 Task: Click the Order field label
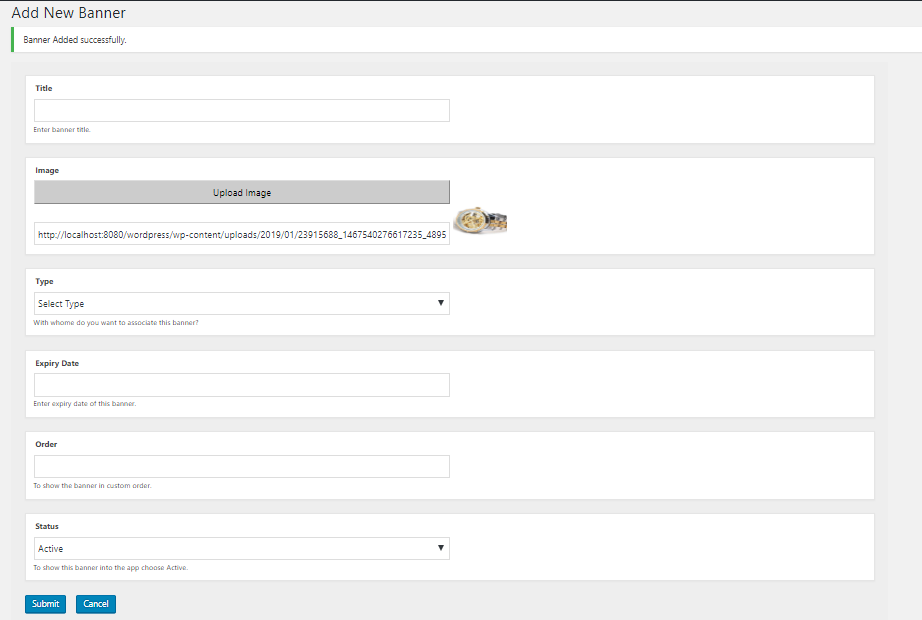[46, 444]
